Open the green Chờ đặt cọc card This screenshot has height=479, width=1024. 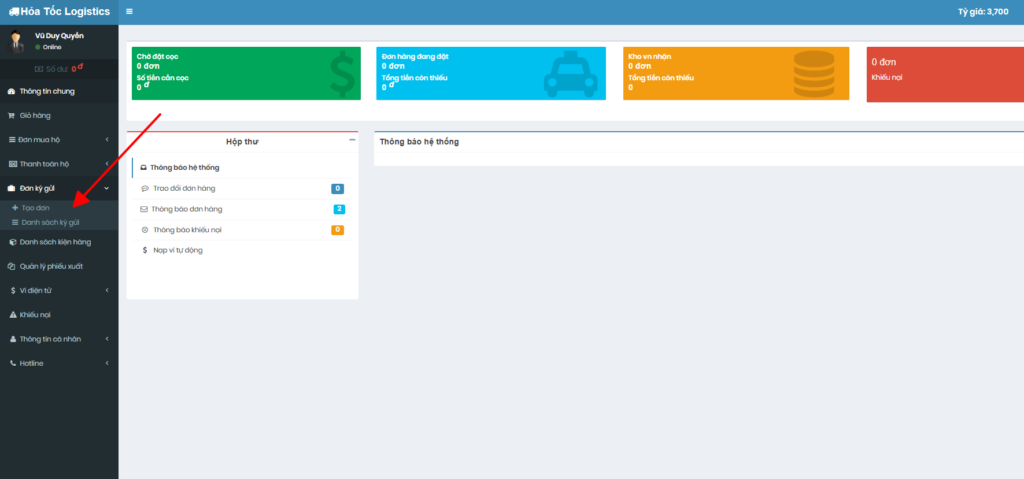[246, 73]
